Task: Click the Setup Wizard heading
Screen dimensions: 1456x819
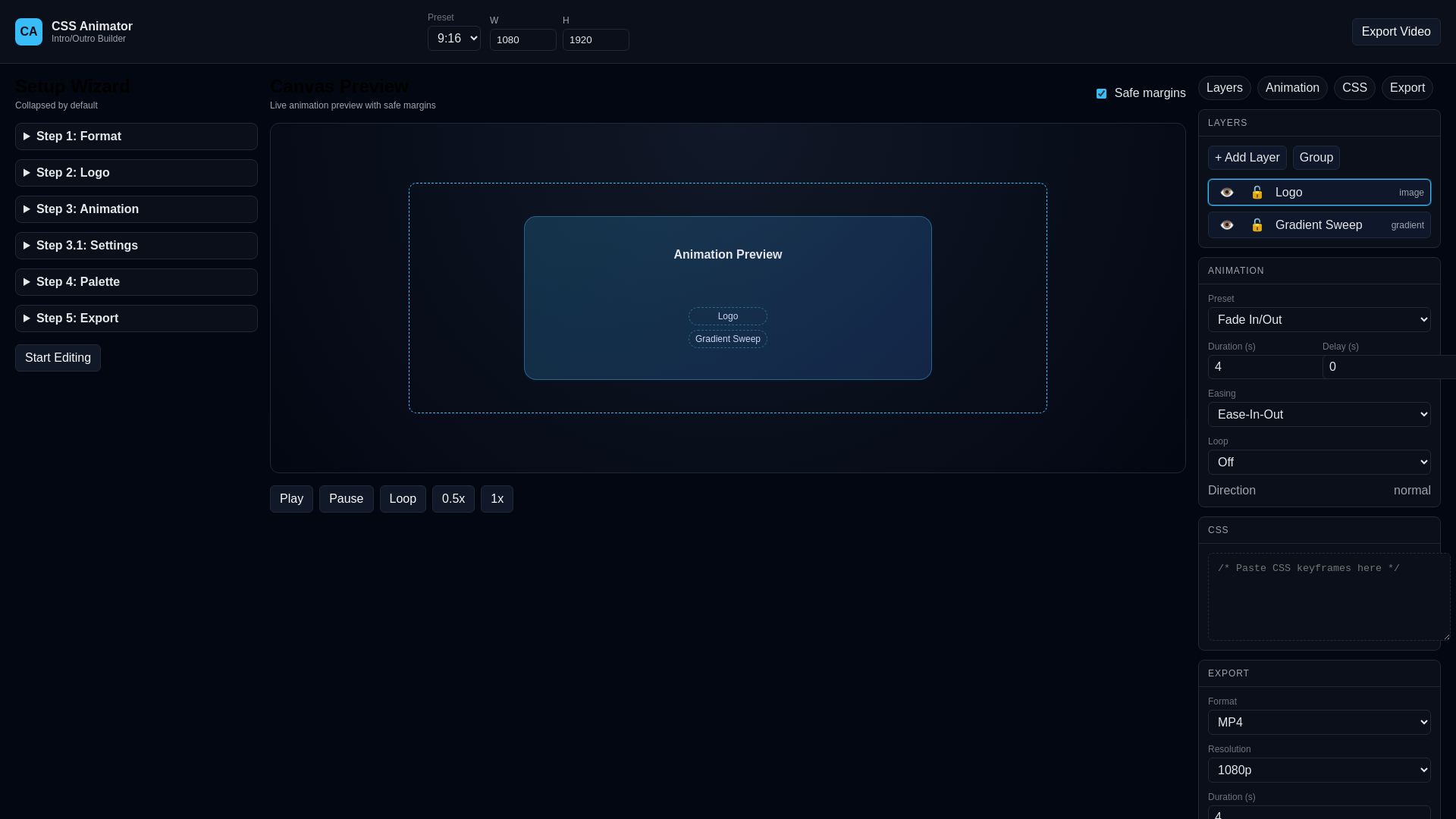Action: (73, 86)
